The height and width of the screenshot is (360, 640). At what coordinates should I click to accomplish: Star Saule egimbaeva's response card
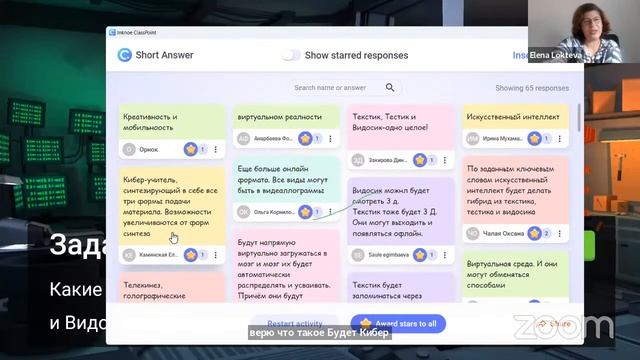click(420, 255)
